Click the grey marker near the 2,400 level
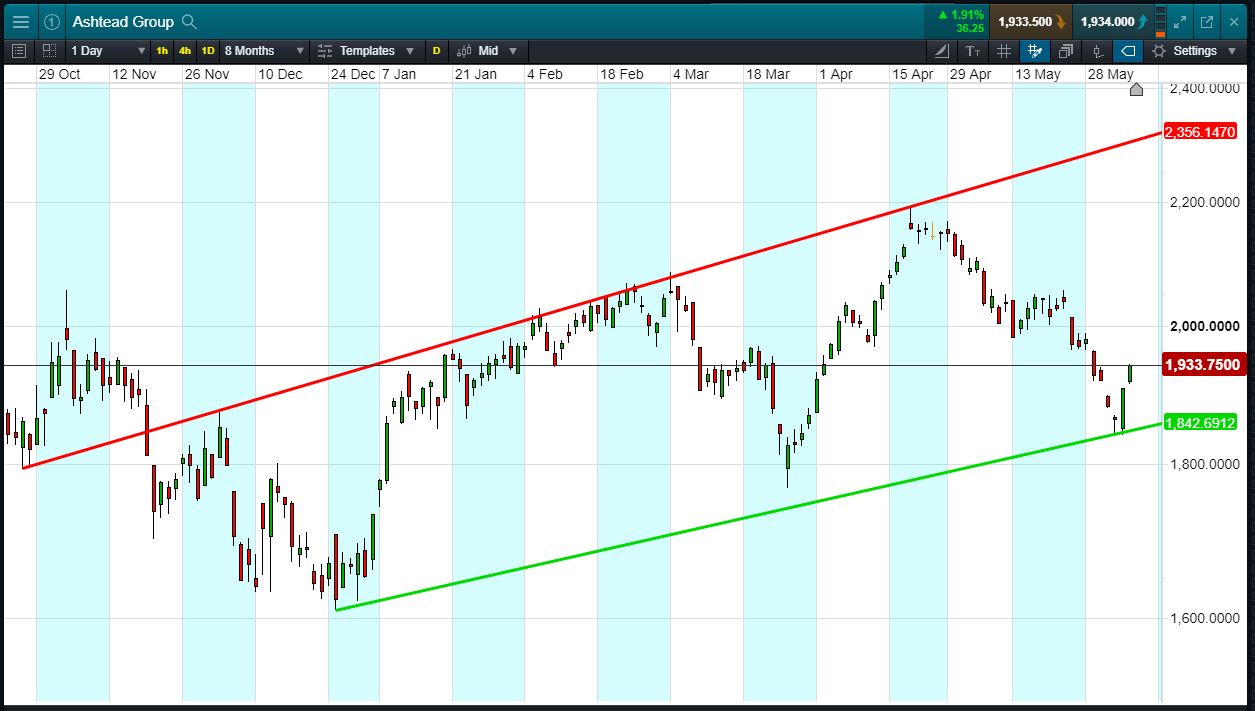Viewport: 1255px width, 711px height. 1136,90
